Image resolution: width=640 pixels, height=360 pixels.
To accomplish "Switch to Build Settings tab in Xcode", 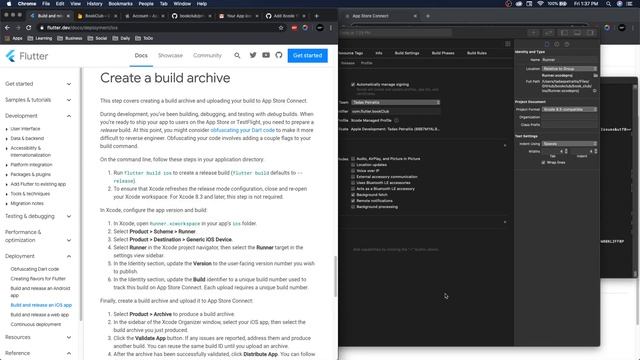I will click(407, 53).
